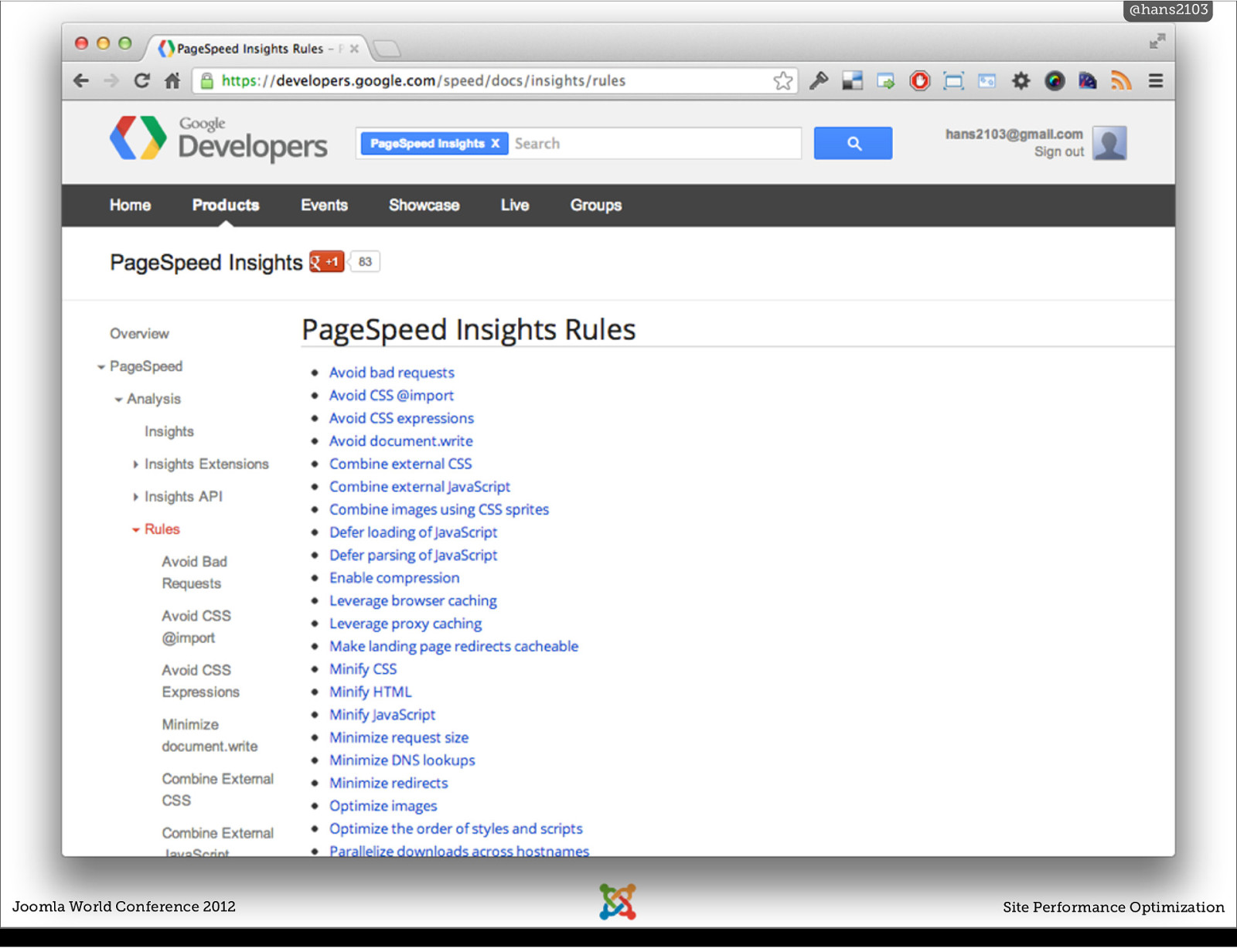Select Combine External CSS in sidebar
The image size is (1237, 952).
pos(217,789)
